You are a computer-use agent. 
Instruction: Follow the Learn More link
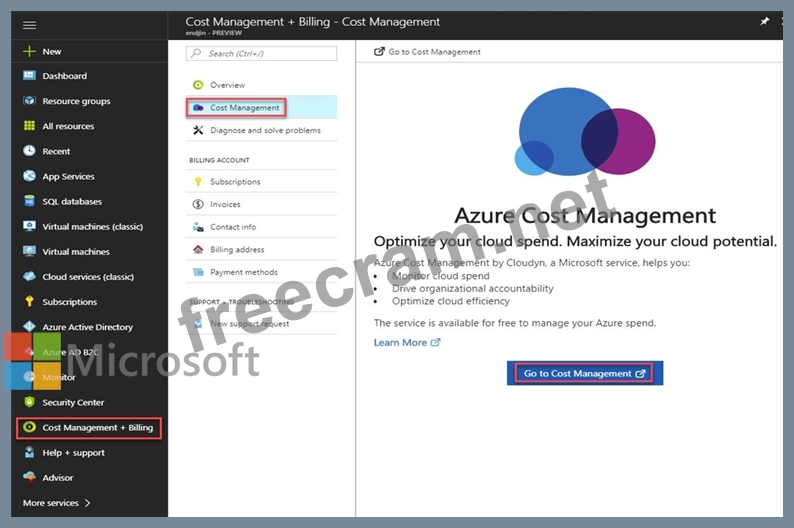[x=407, y=342]
